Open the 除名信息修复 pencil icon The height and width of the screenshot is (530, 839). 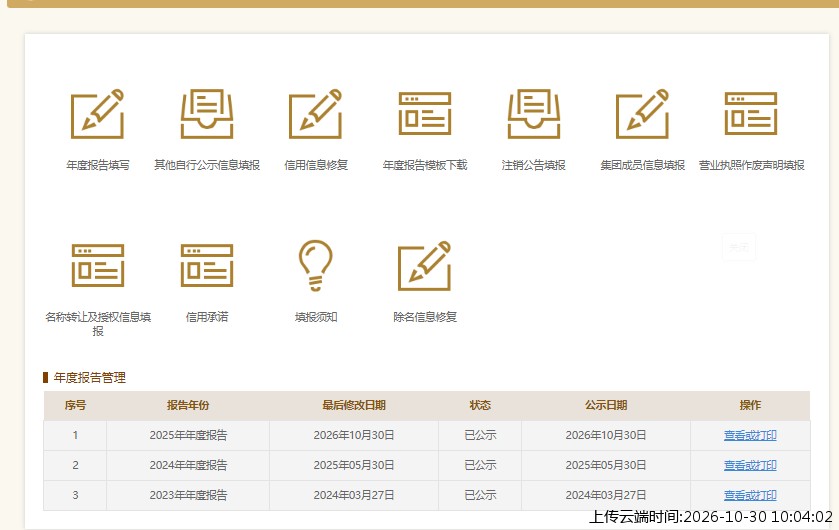pyautogui.click(x=425, y=265)
